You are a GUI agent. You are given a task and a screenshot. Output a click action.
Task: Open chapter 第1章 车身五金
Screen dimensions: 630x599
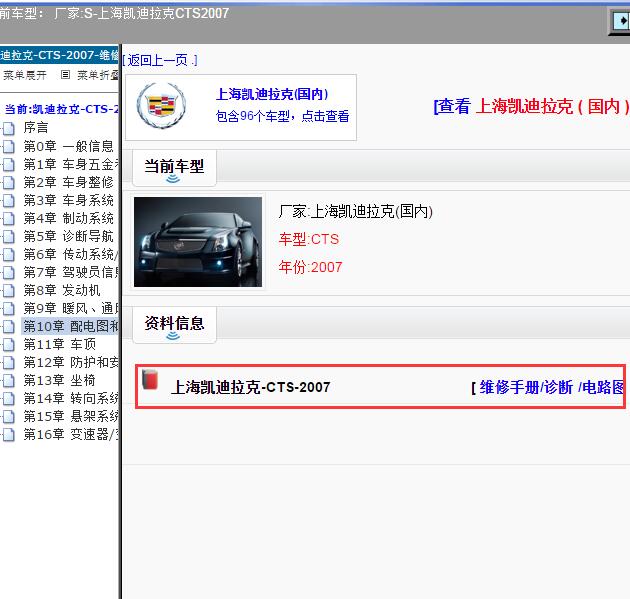[71, 164]
